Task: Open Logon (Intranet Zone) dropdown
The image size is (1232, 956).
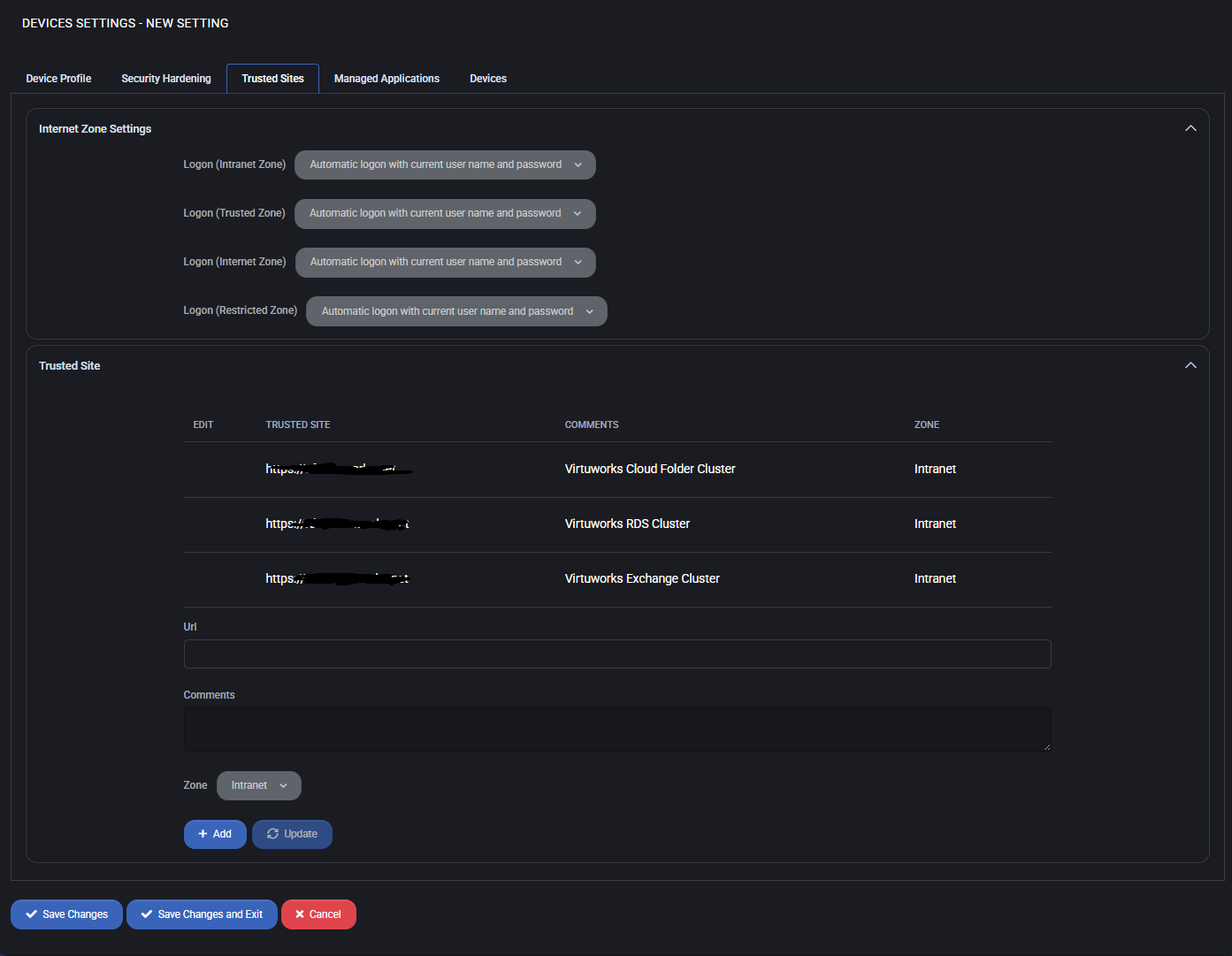Action: (445, 164)
